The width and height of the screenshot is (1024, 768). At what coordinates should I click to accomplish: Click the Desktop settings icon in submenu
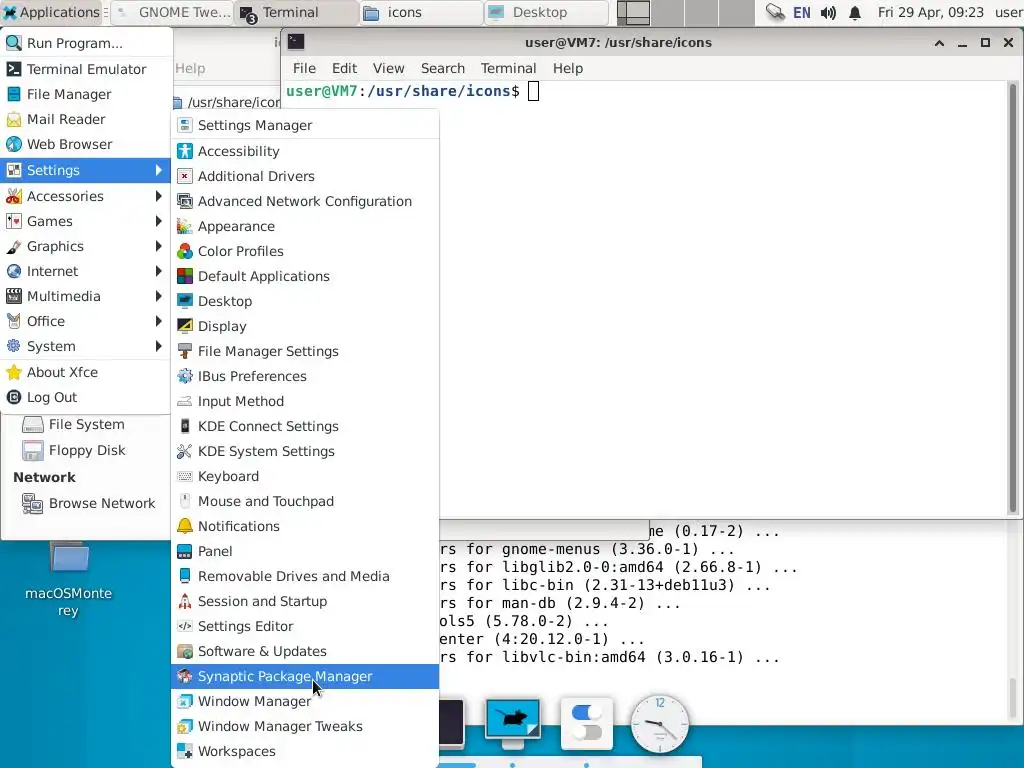point(185,301)
